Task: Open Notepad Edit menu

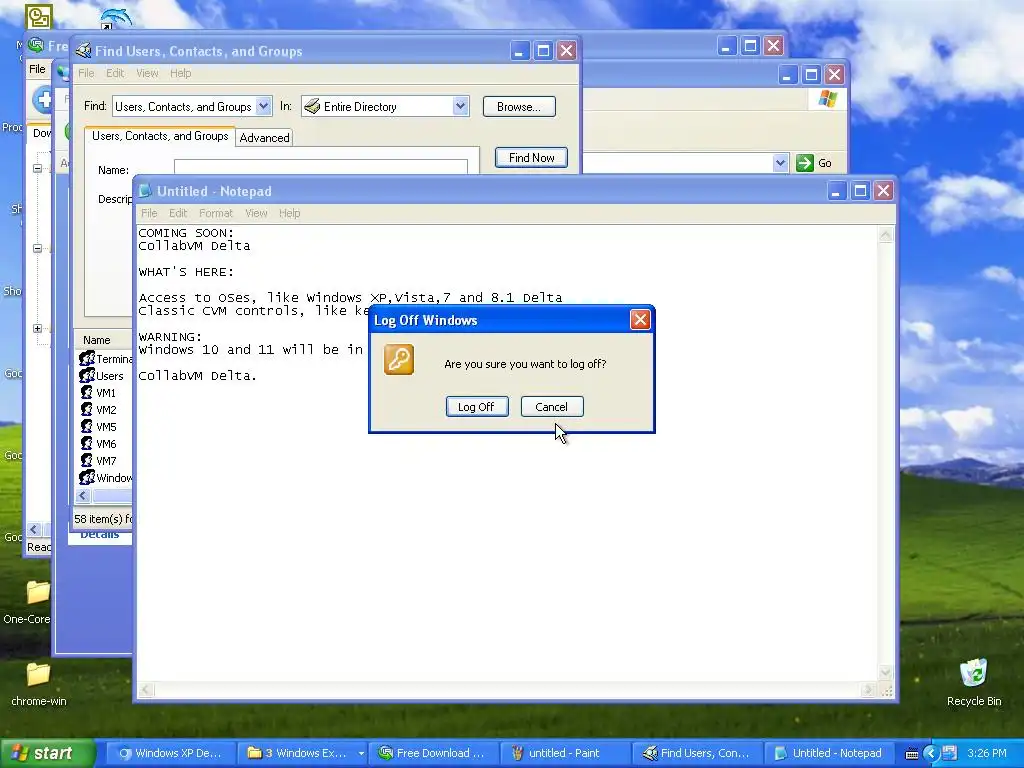Action: click(178, 213)
